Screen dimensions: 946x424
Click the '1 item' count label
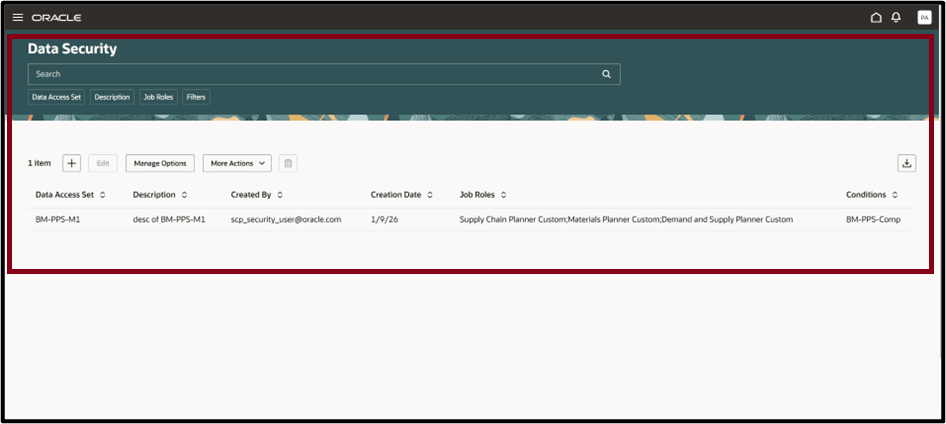39,163
